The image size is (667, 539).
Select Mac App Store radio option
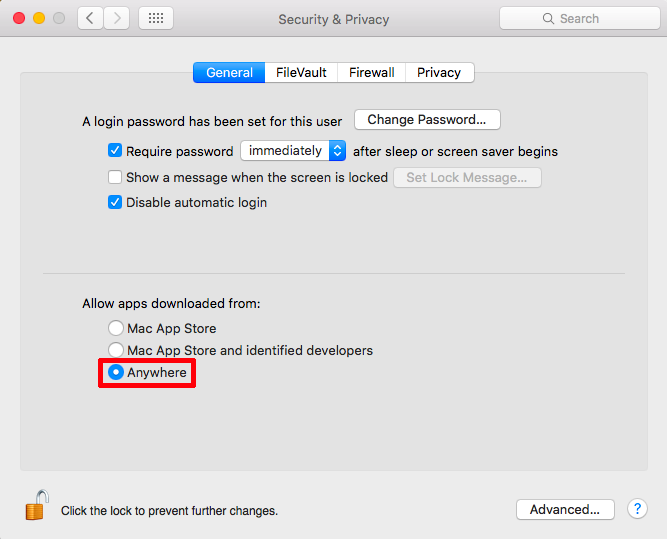tap(116, 328)
